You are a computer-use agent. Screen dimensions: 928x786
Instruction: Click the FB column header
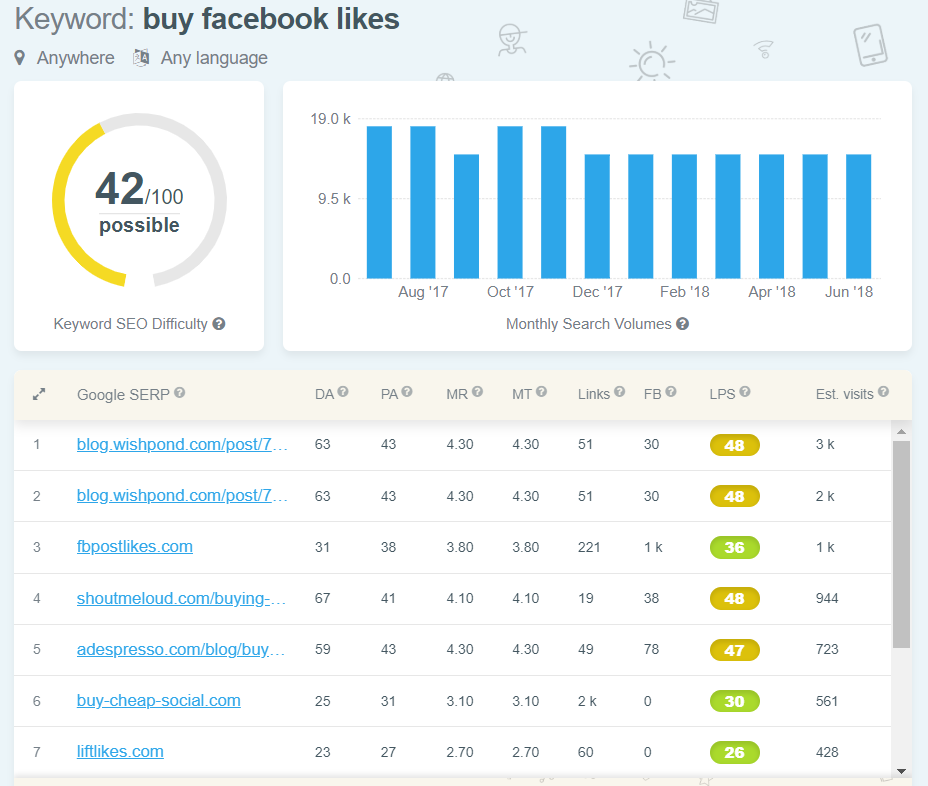coord(652,394)
